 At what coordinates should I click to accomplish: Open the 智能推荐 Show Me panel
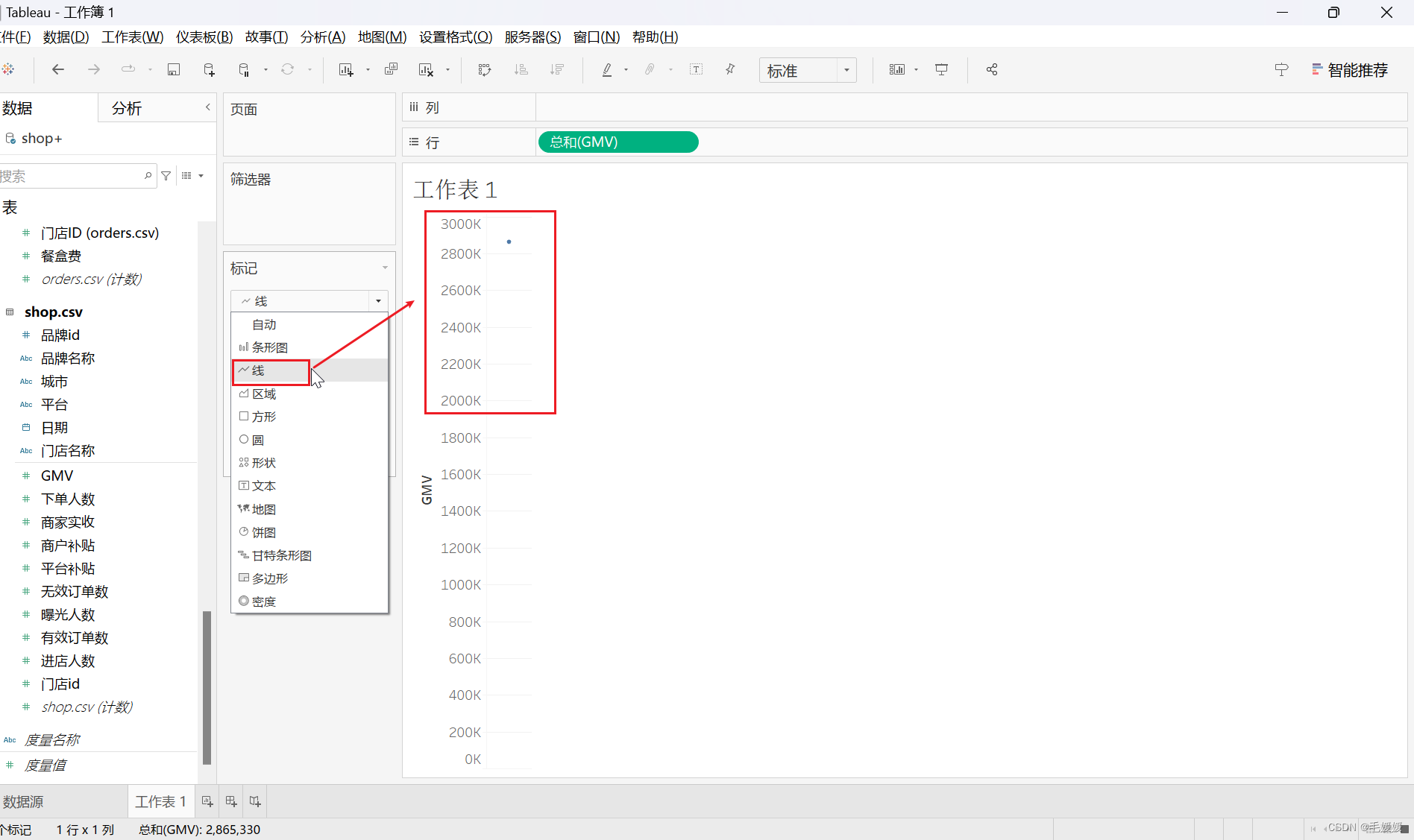[x=1349, y=70]
